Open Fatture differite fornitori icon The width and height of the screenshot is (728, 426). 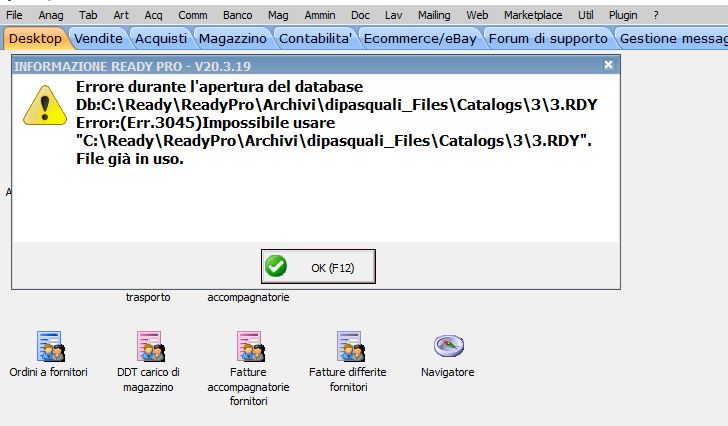pos(350,346)
